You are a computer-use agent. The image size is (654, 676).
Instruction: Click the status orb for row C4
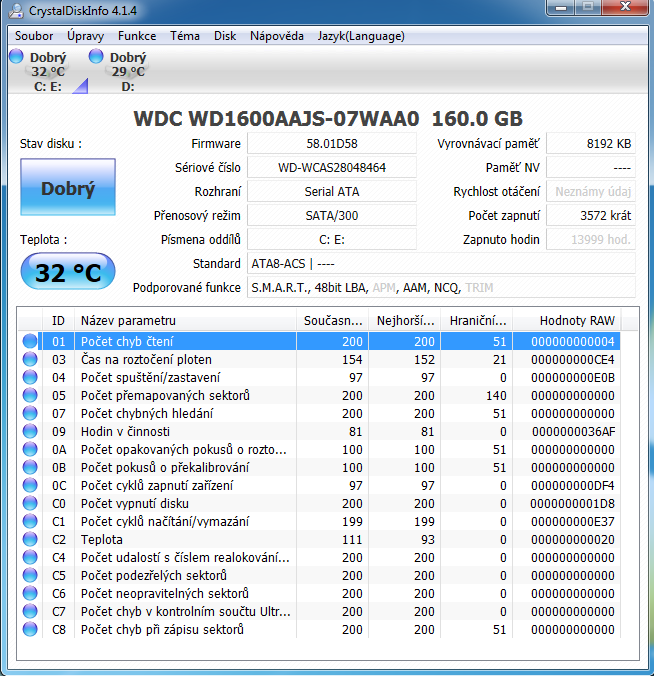pos(30,557)
